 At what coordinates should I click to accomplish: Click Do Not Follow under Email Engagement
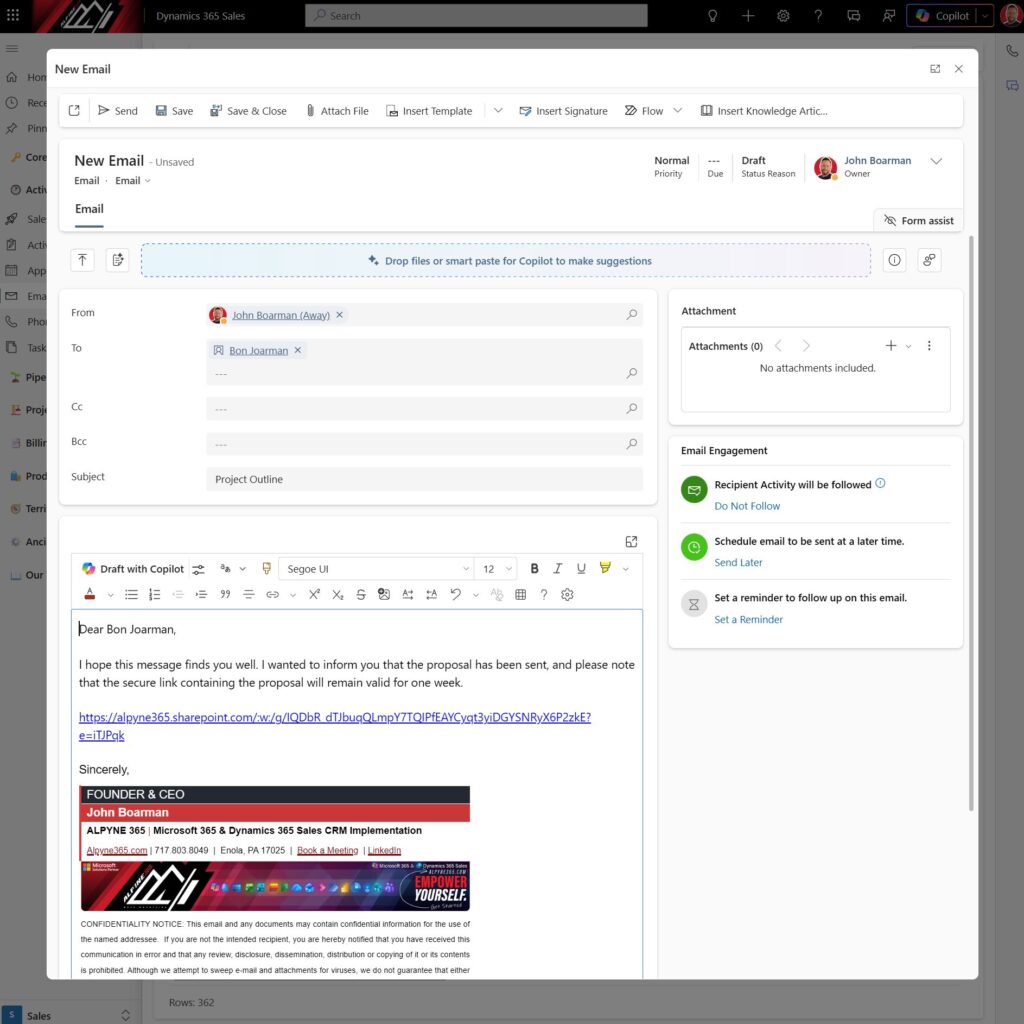746,505
